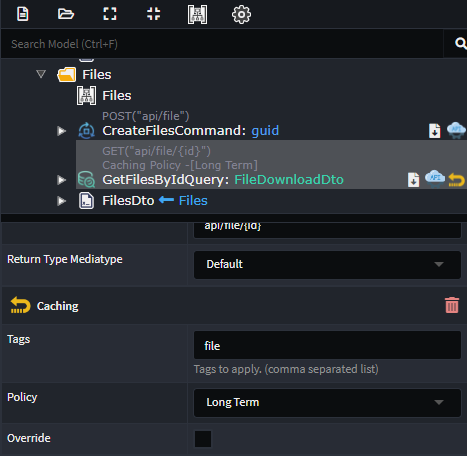This screenshot has width=467, height=456.
Task: Expand the CreateFilesCommand node
Action: coord(61,131)
